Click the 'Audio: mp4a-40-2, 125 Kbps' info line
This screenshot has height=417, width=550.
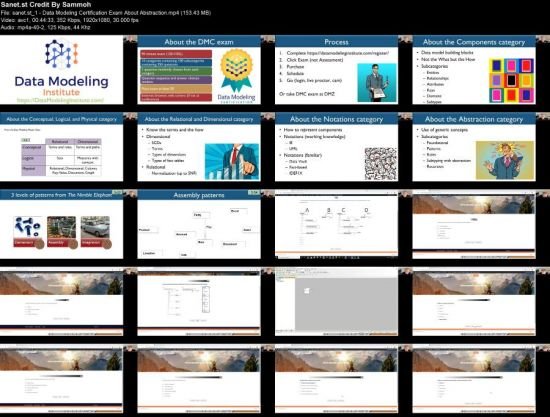pyautogui.click(x=45, y=27)
